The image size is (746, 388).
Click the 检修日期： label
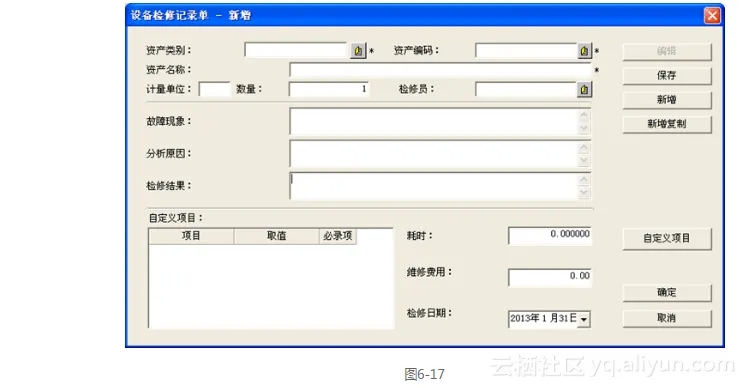pos(430,313)
